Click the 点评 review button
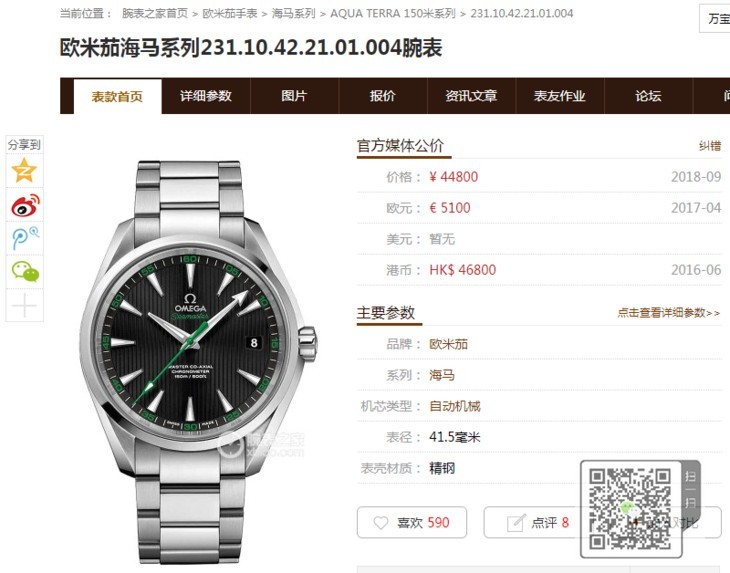Image resolution: width=730 pixels, height=573 pixels. (533, 522)
